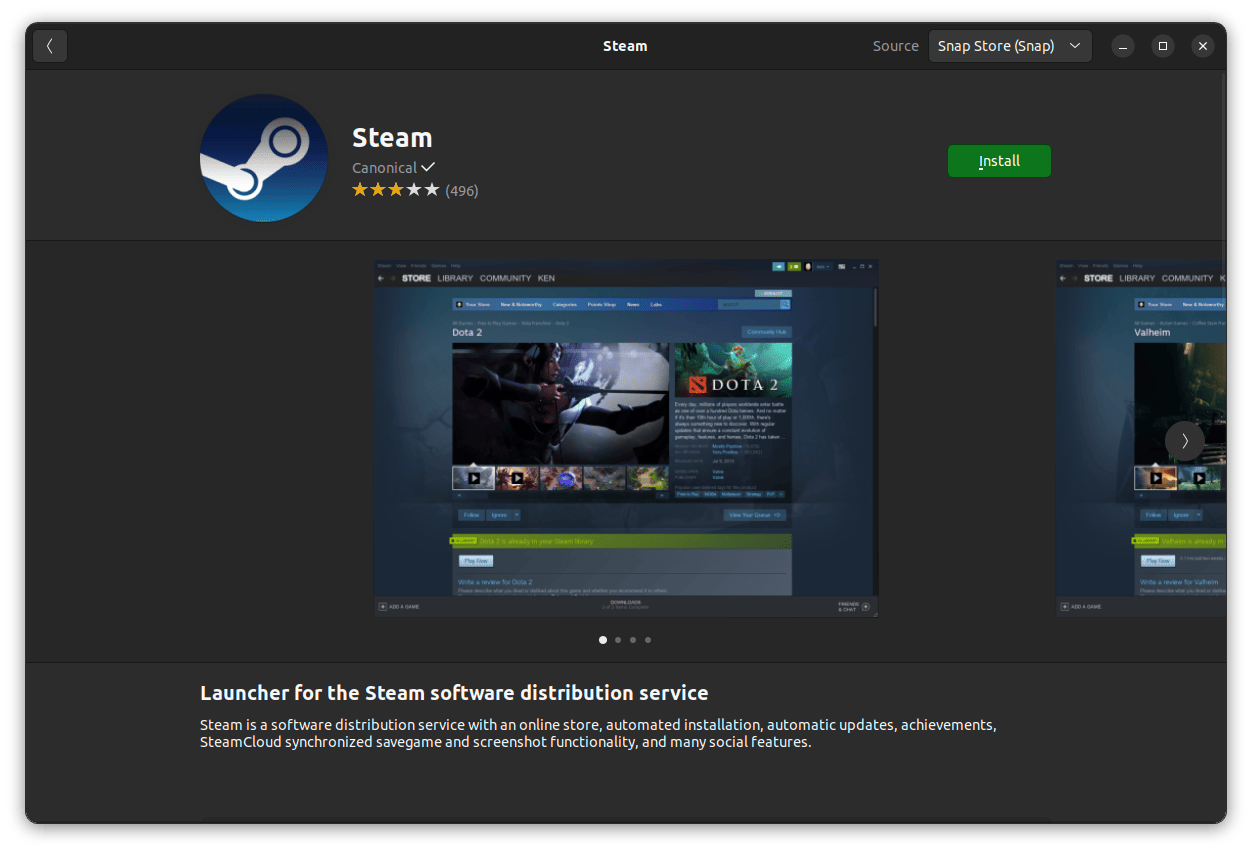1252x852 pixels.
Task: Select the third carousel page dot
Action: (x=633, y=640)
